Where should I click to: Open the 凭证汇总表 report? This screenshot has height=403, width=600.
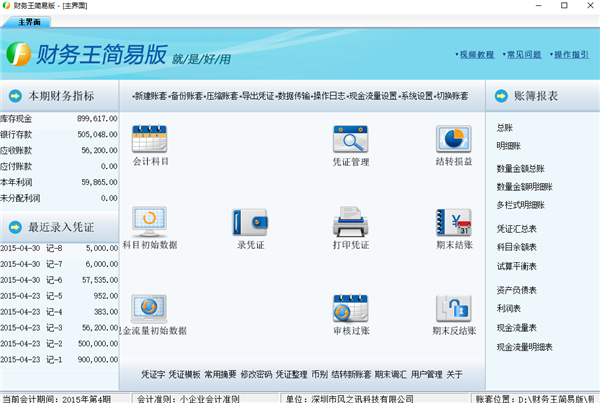pyautogui.click(x=517, y=229)
